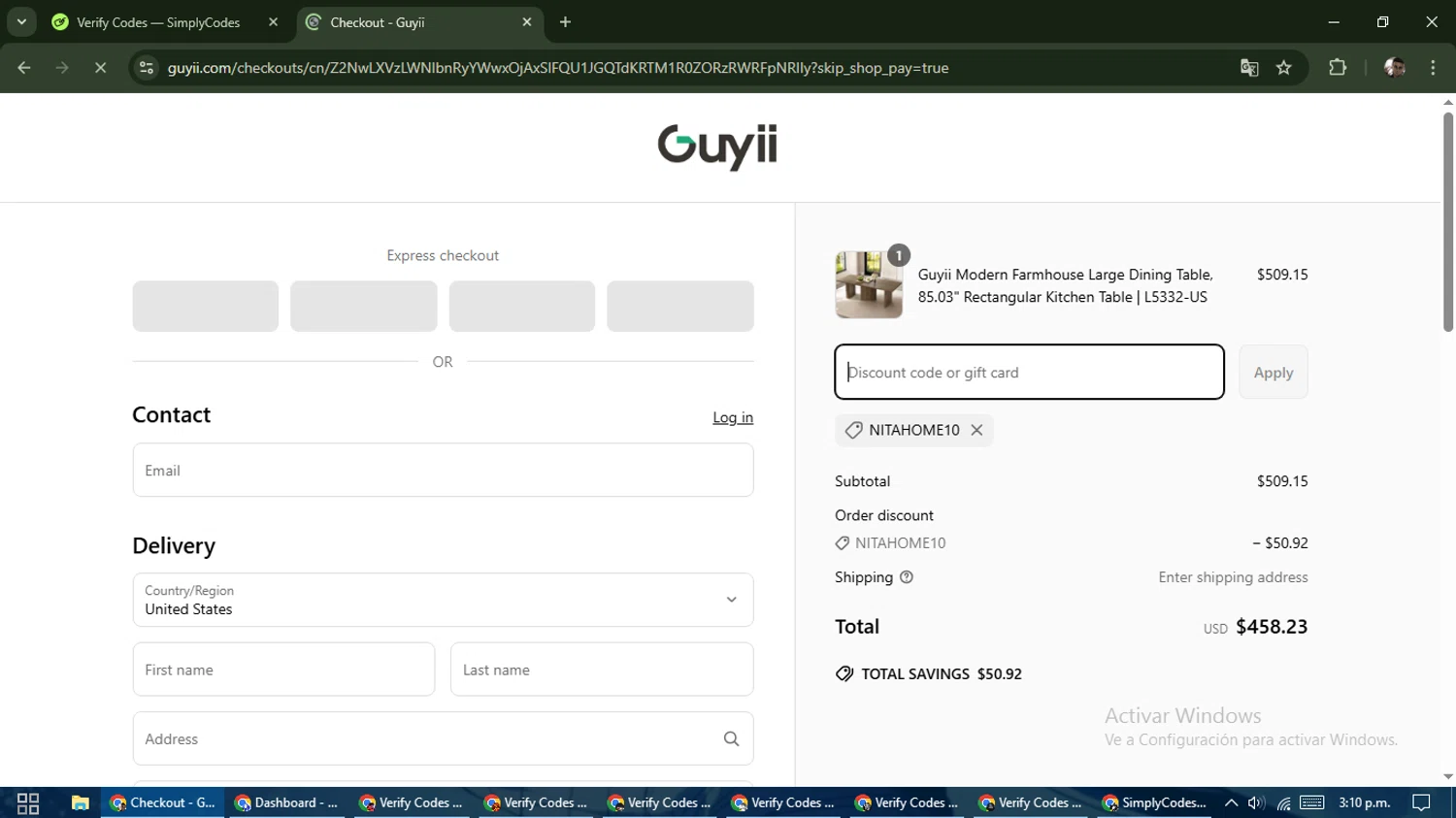Click the dining table product thumbnail
The image size is (1456, 818).
pyautogui.click(x=869, y=285)
